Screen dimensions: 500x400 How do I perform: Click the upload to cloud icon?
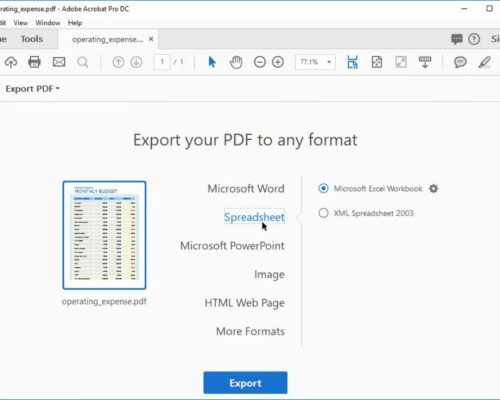[11, 62]
